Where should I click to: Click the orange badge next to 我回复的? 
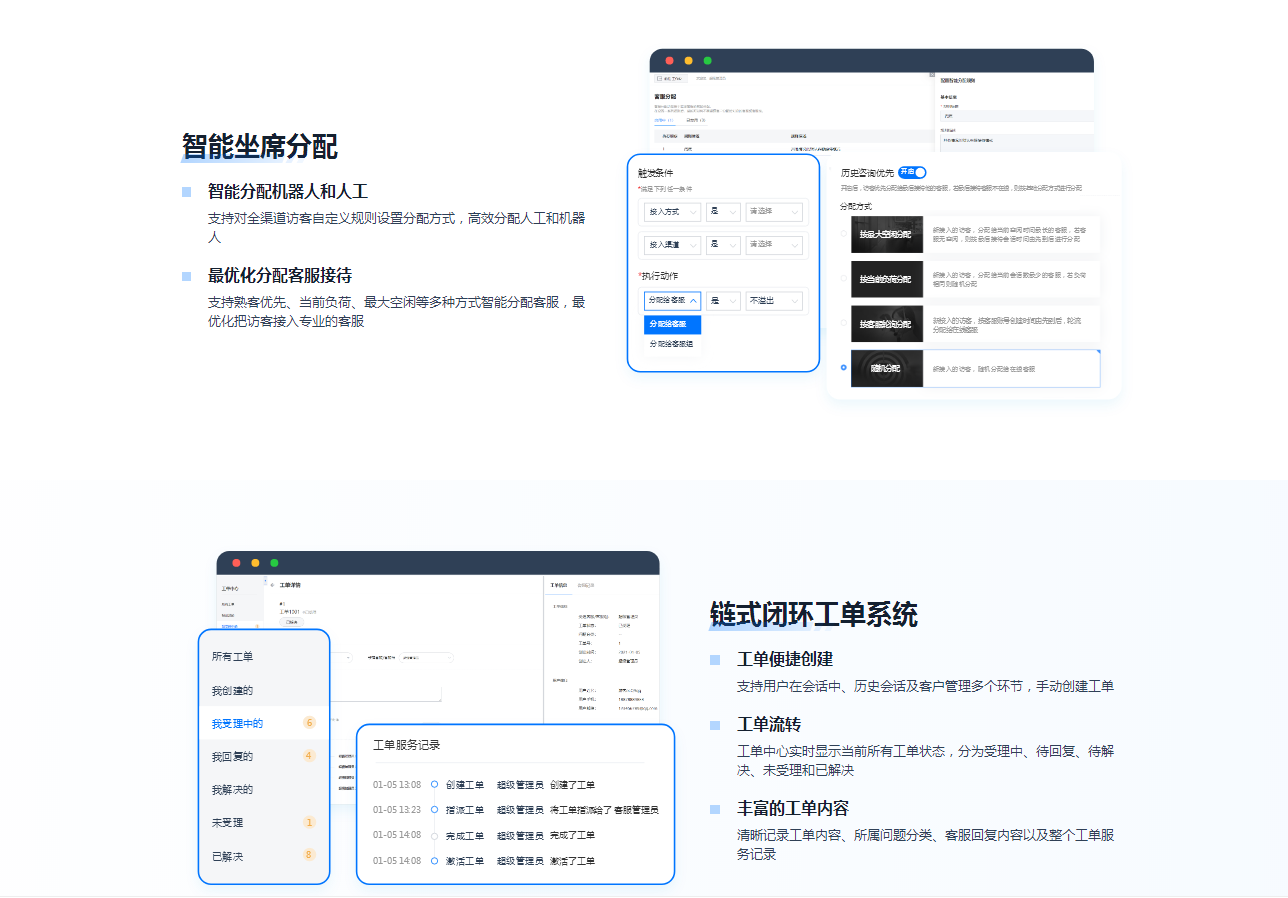point(309,756)
